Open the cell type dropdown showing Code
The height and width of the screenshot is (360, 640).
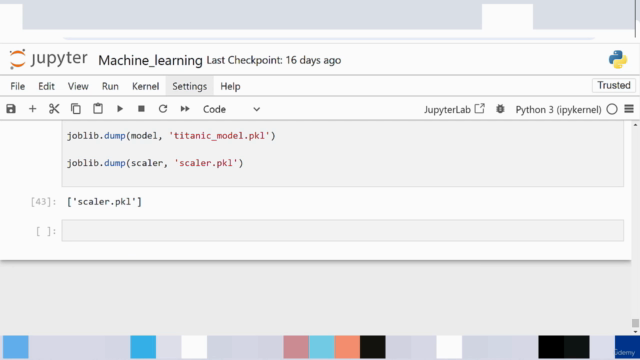(231, 109)
